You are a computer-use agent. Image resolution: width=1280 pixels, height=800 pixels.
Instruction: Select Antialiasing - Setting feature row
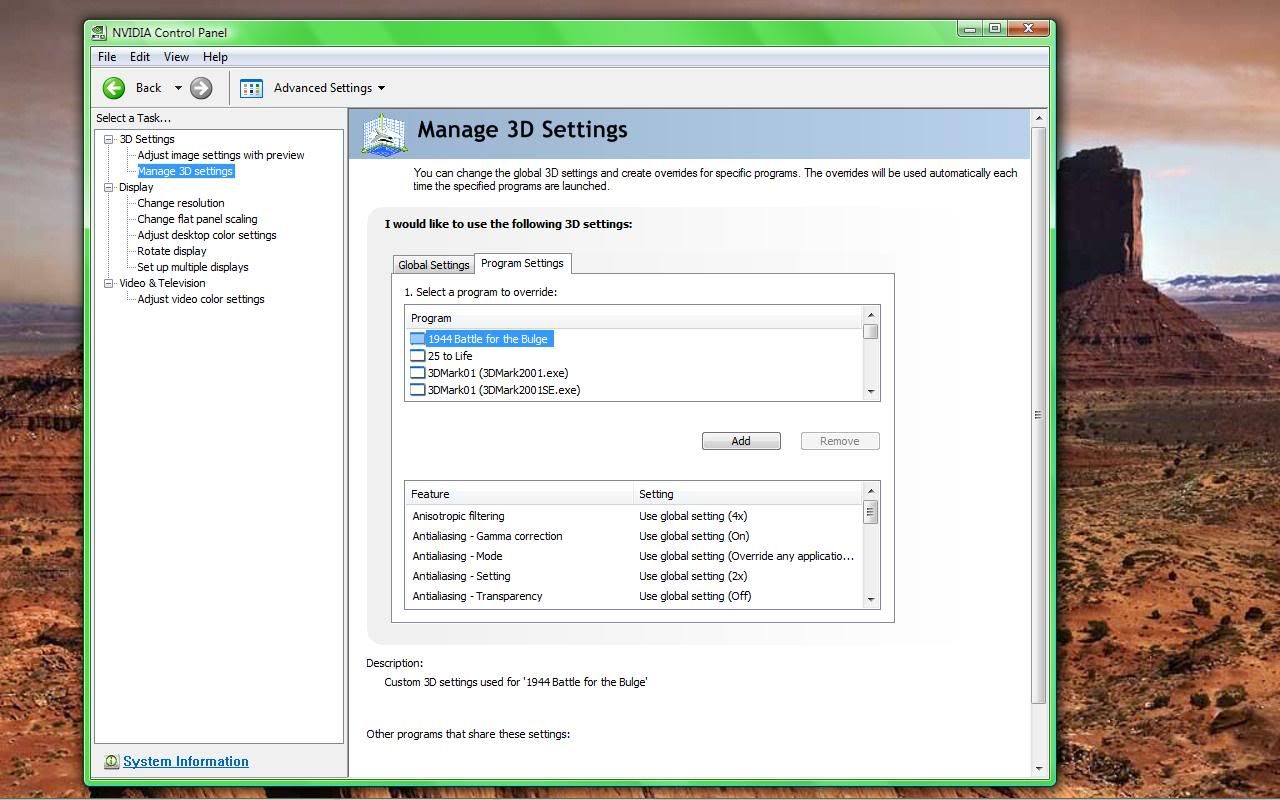point(461,576)
